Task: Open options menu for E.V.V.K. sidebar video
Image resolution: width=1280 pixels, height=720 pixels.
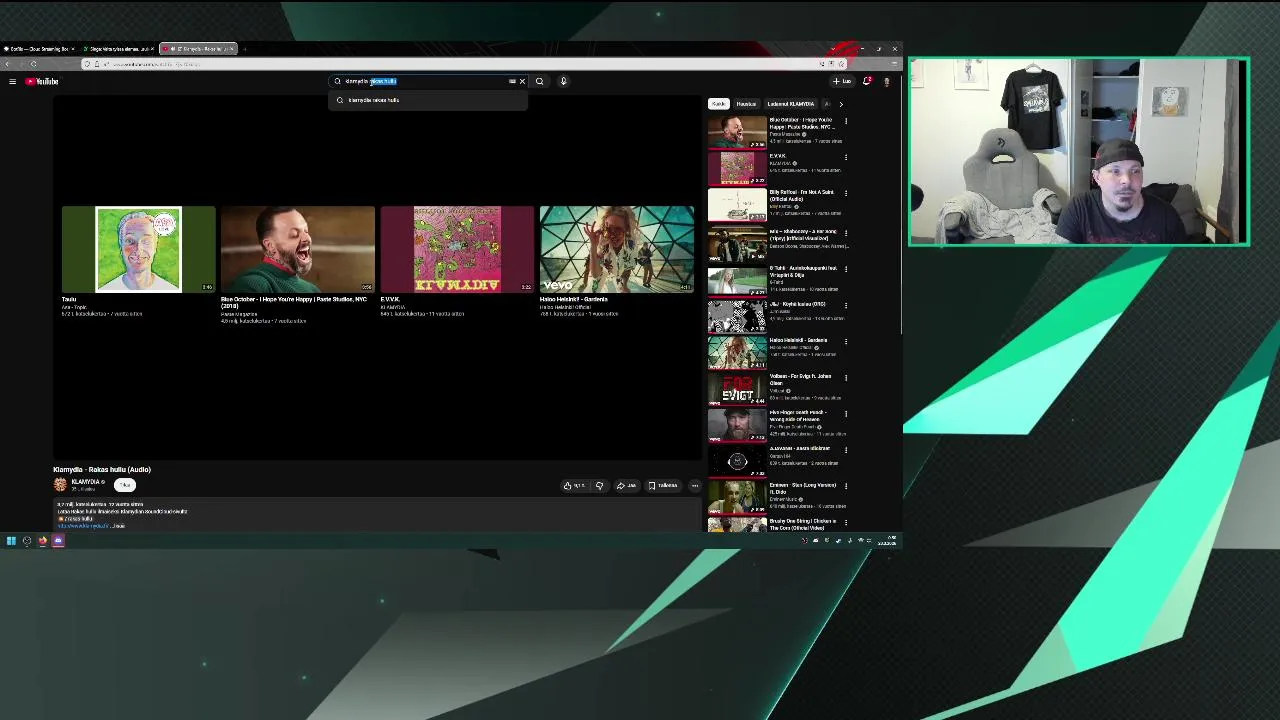Action: coord(846,157)
